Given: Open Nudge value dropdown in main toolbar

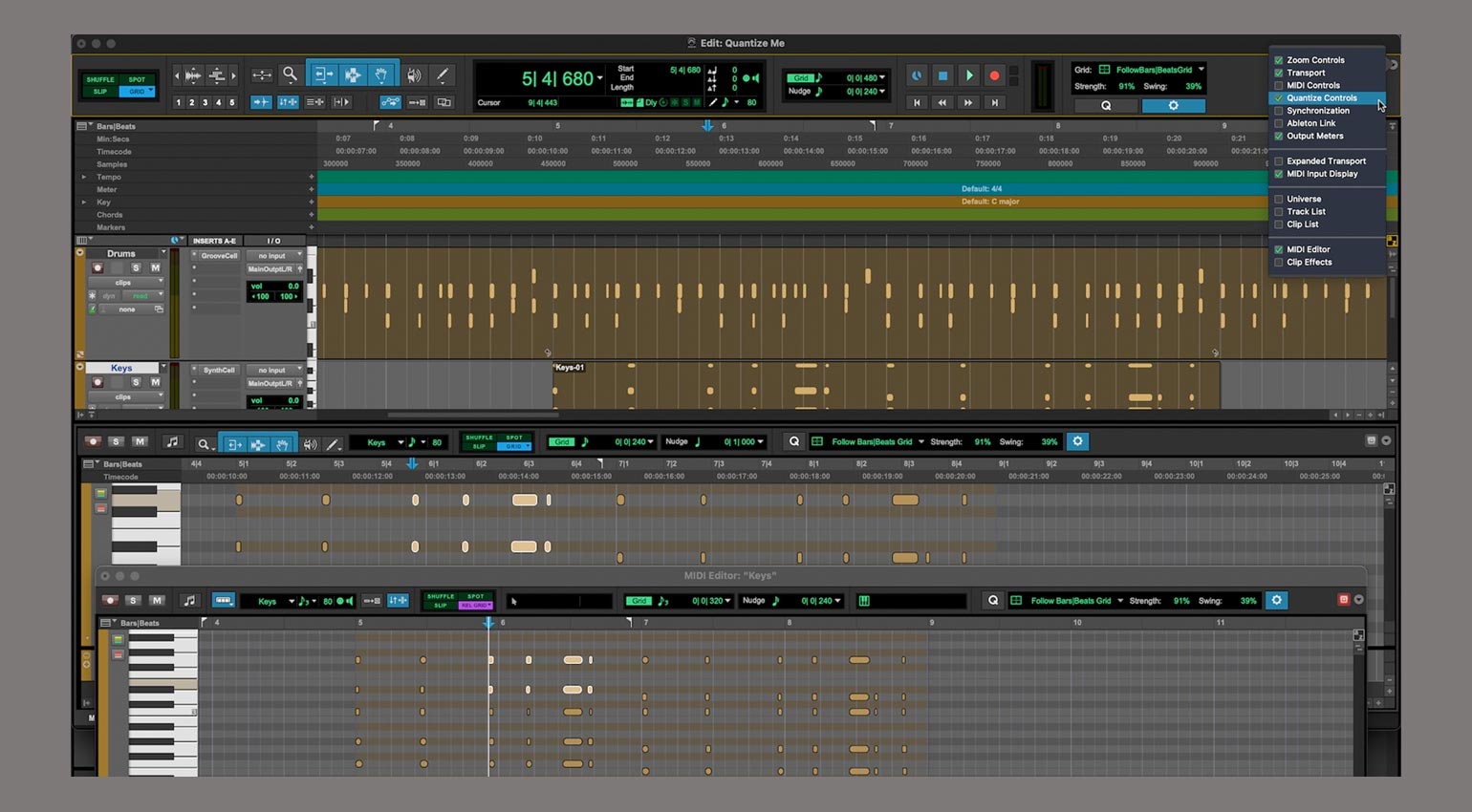Looking at the screenshot, I should pyautogui.click(x=882, y=92).
